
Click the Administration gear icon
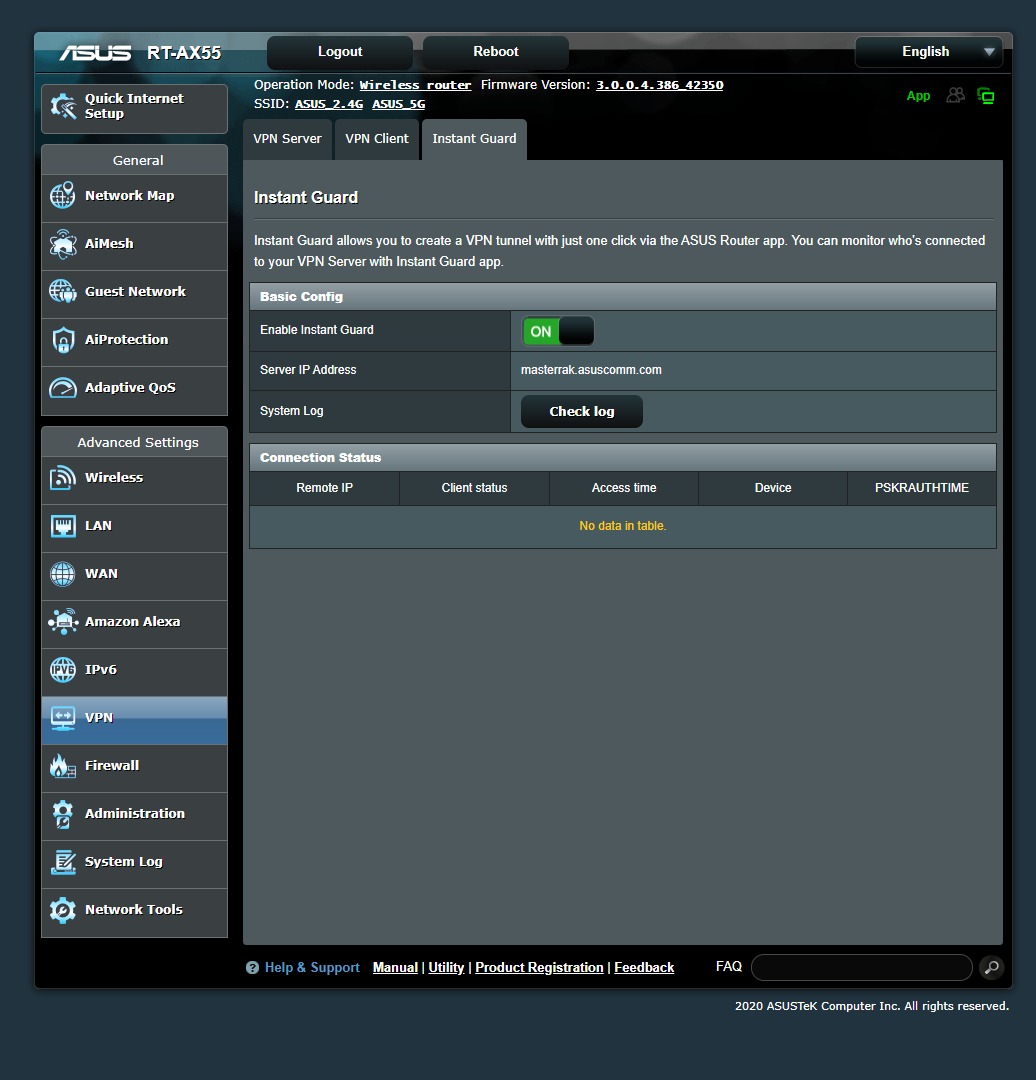point(63,814)
